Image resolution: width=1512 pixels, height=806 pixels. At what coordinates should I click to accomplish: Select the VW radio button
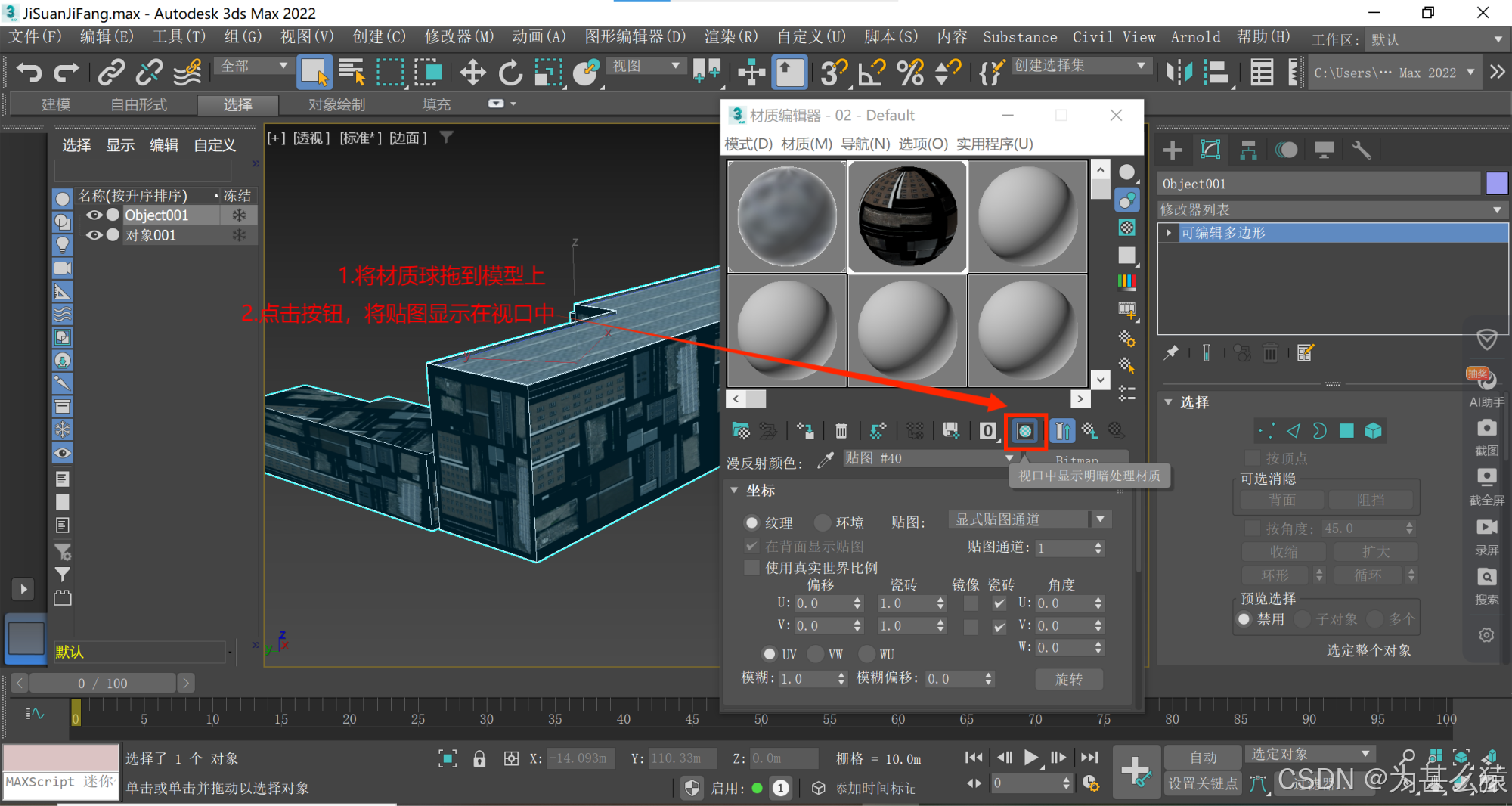(816, 653)
